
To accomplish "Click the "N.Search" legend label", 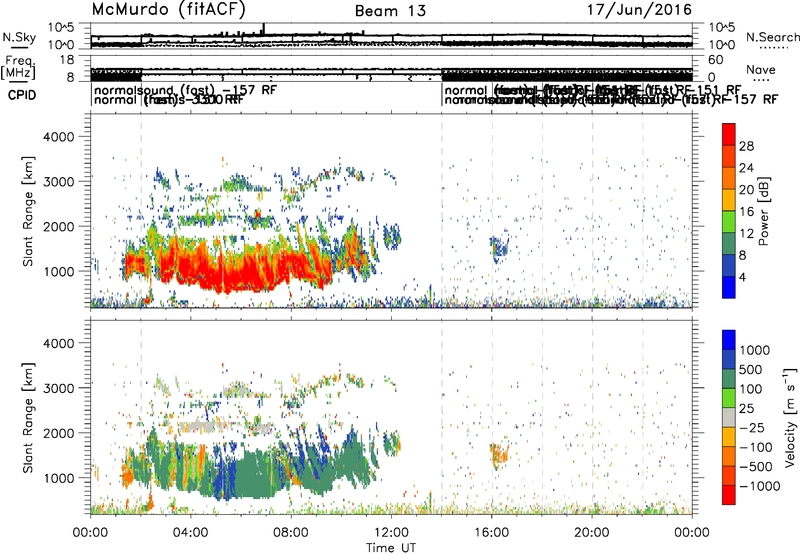I will pos(772,37).
